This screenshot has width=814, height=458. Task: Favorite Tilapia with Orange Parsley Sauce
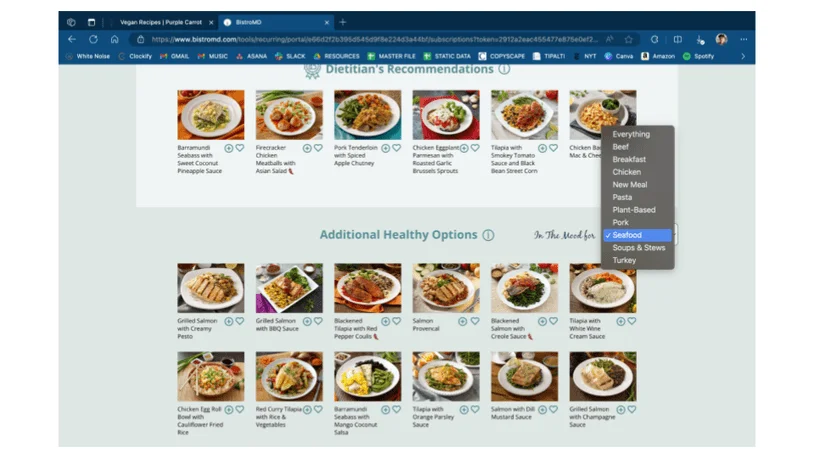click(x=475, y=411)
